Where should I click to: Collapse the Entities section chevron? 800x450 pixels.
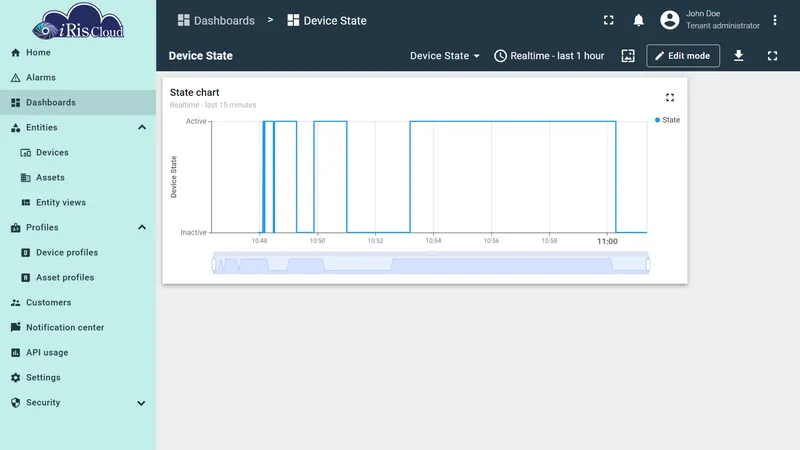click(x=142, y=128)
